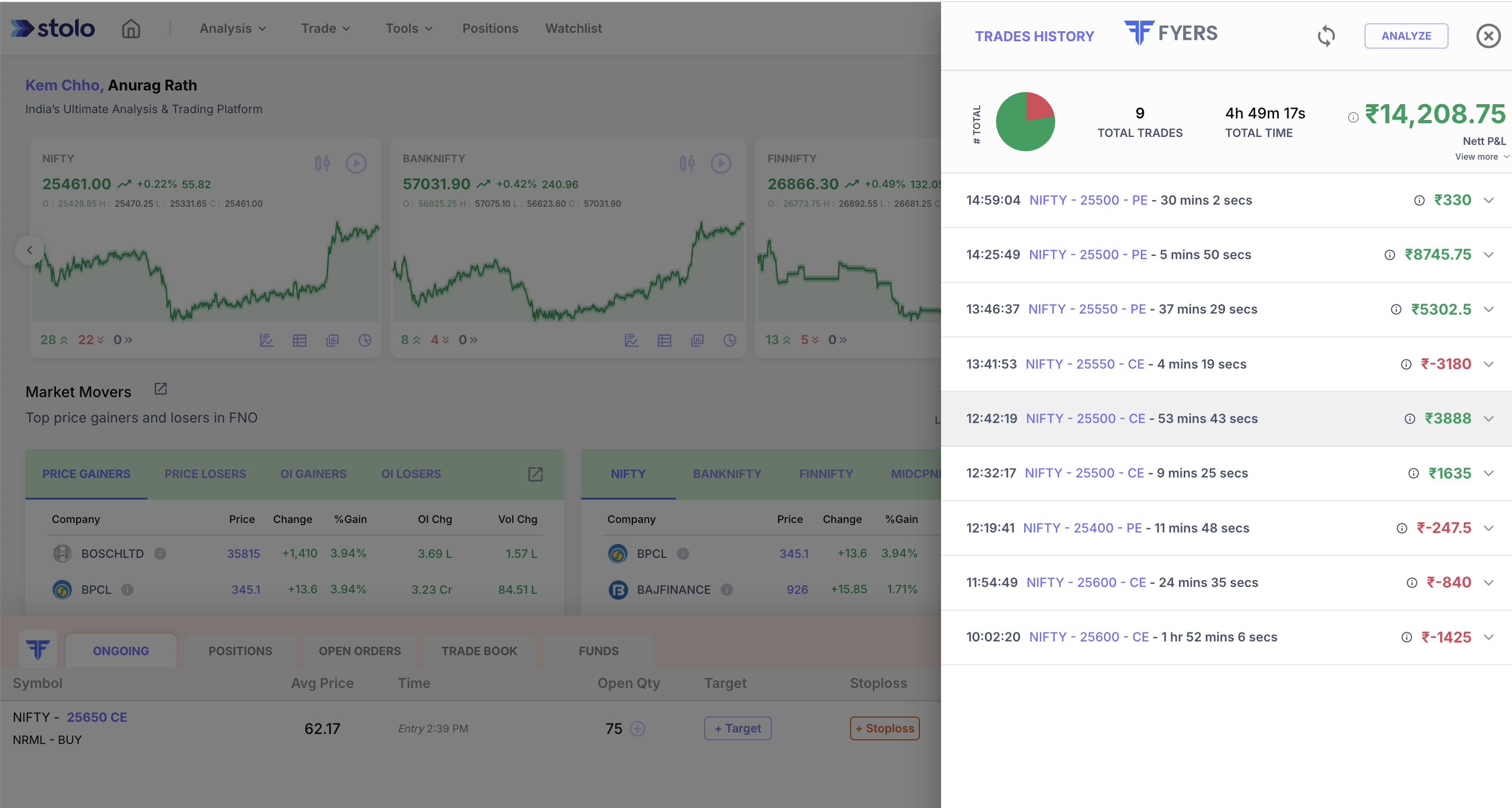Click the NIFTY card play icon
1512x808 pixels.
356,163
